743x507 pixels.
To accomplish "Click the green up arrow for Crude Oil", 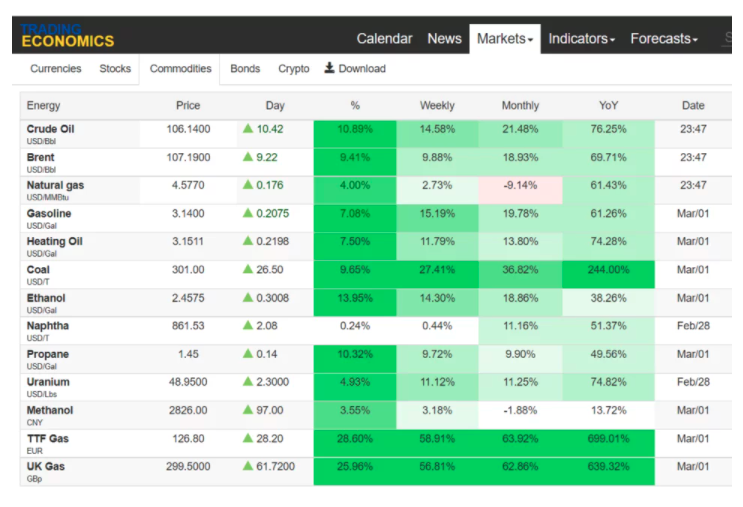I will click(x=247, y=130).
